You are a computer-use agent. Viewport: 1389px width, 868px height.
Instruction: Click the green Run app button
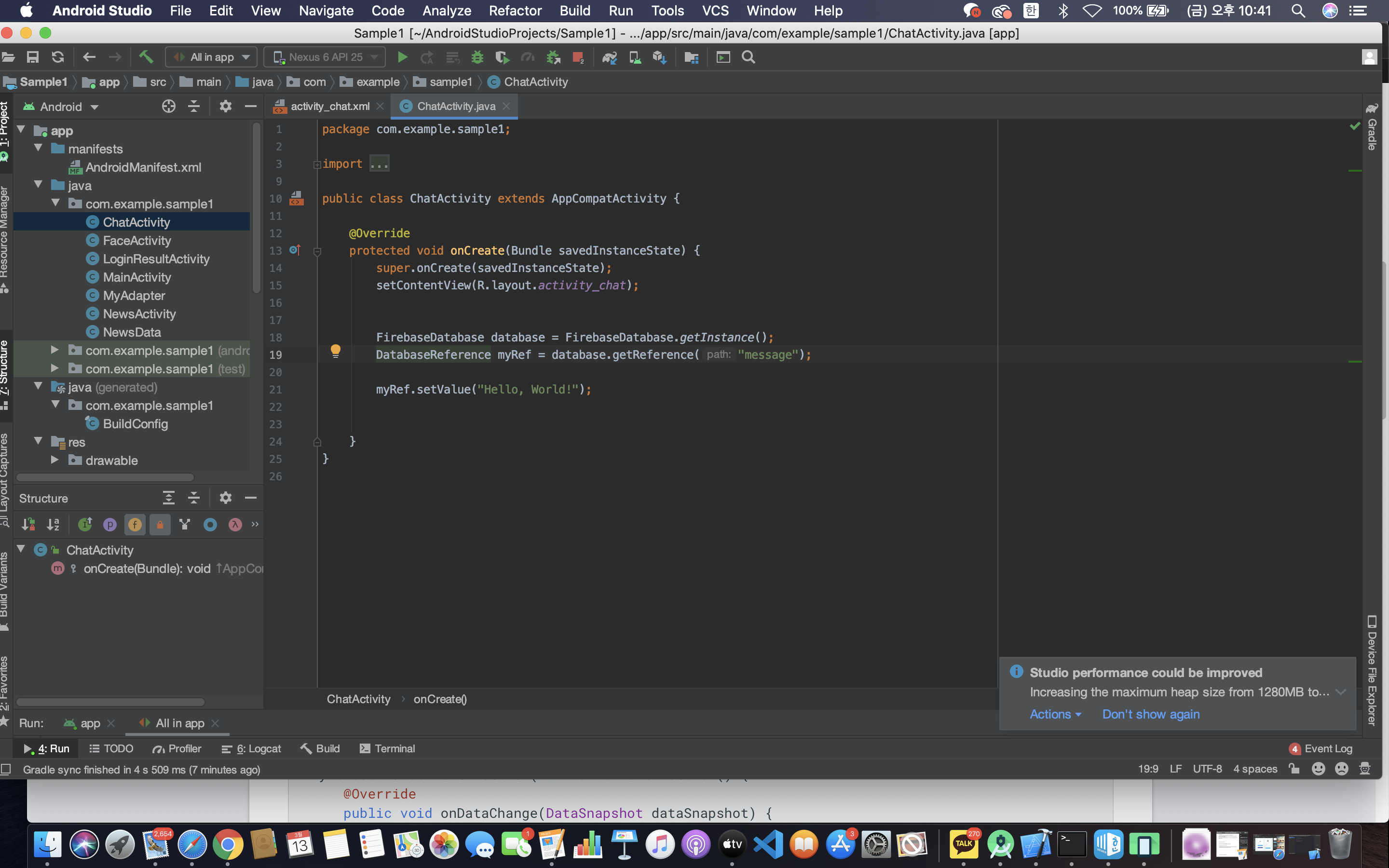(402, 57)
